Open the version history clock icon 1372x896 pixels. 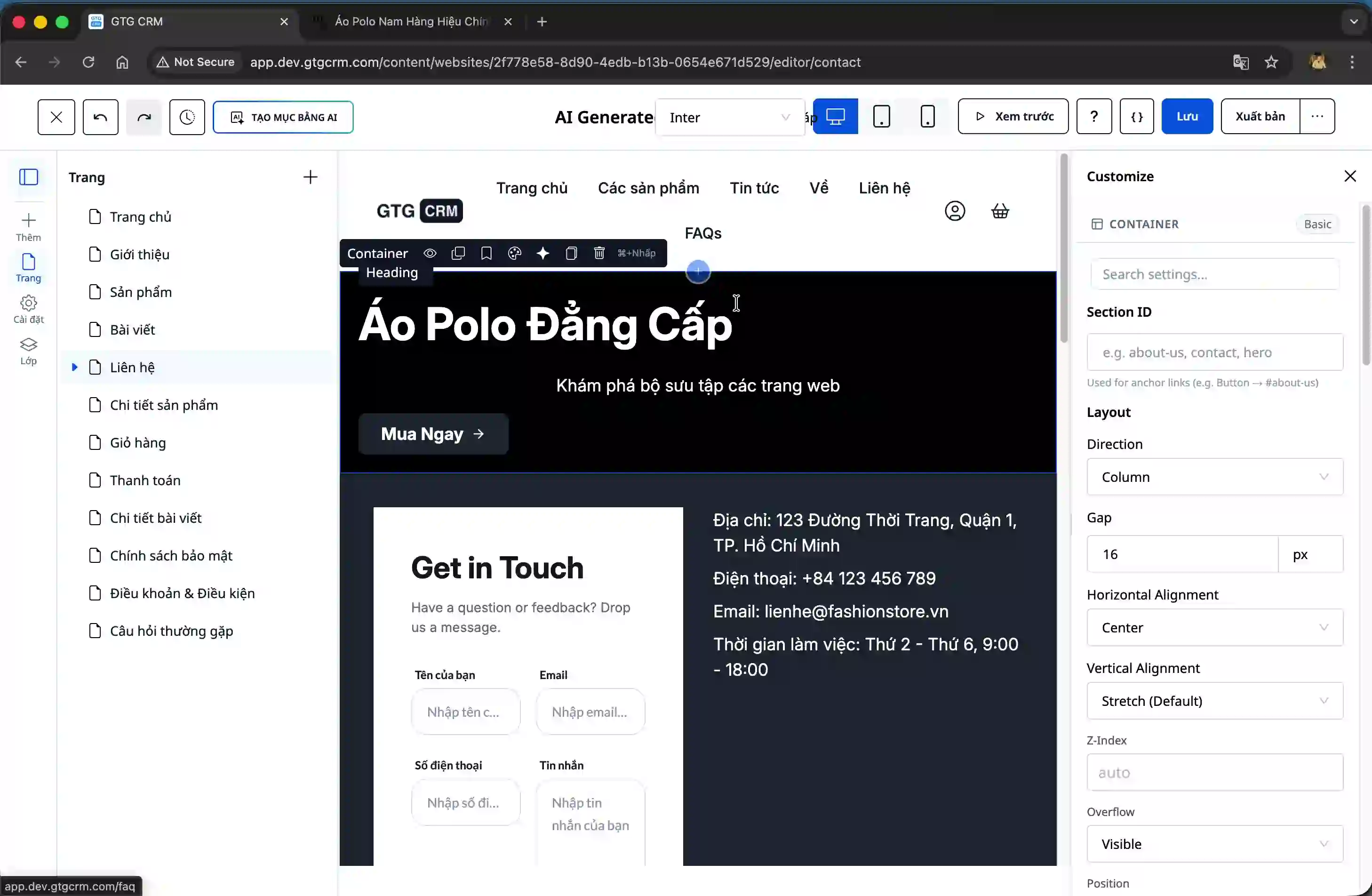[x=187, y=117]
